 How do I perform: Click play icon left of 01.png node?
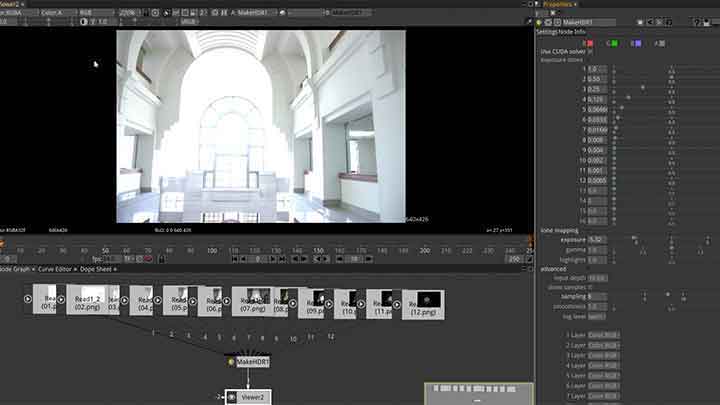click(x=28, y=299)
